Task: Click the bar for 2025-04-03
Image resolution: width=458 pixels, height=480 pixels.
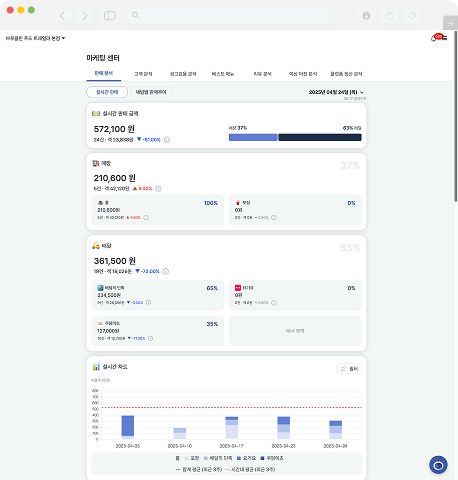Action: point(128,427)
